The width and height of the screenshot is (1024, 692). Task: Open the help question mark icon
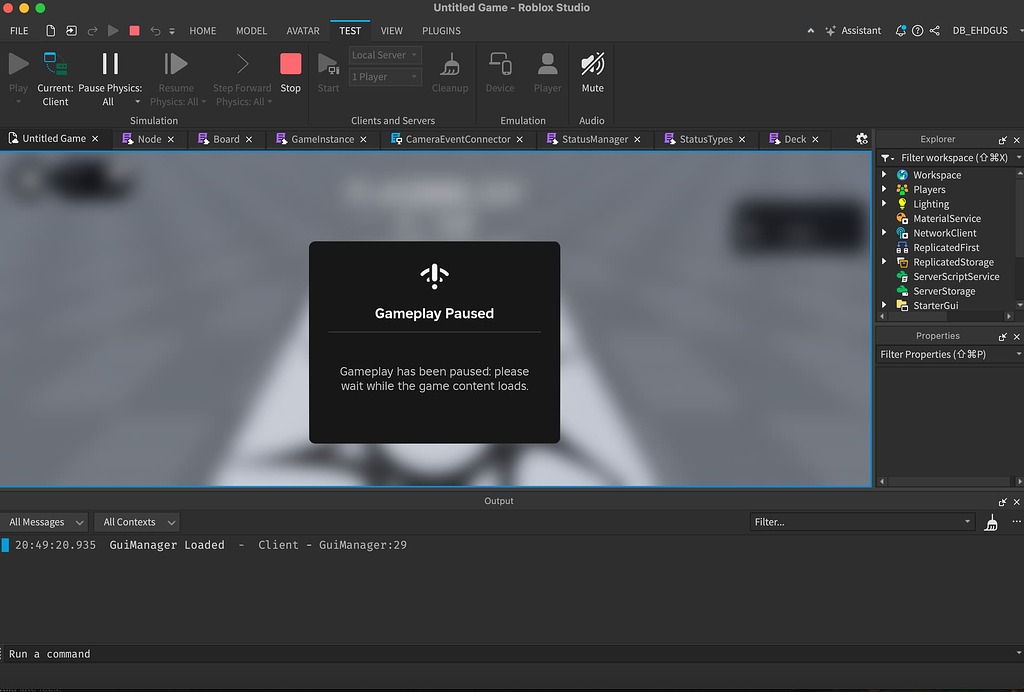click(918, 31)
